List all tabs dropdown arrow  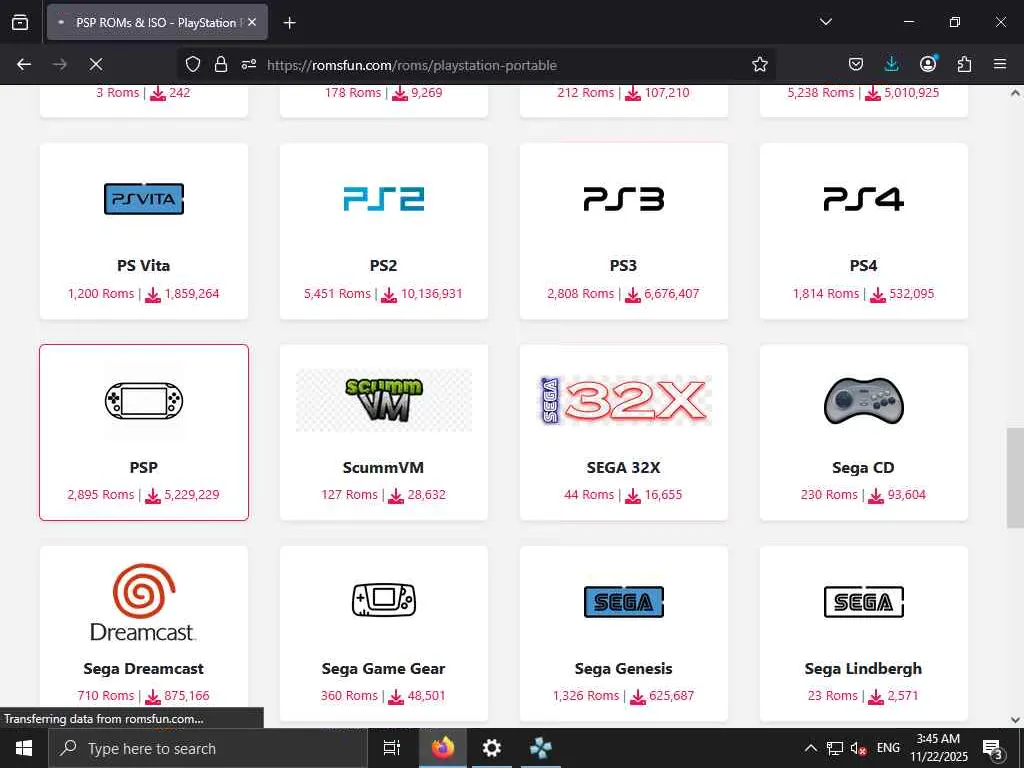click(x=825, y=22)
